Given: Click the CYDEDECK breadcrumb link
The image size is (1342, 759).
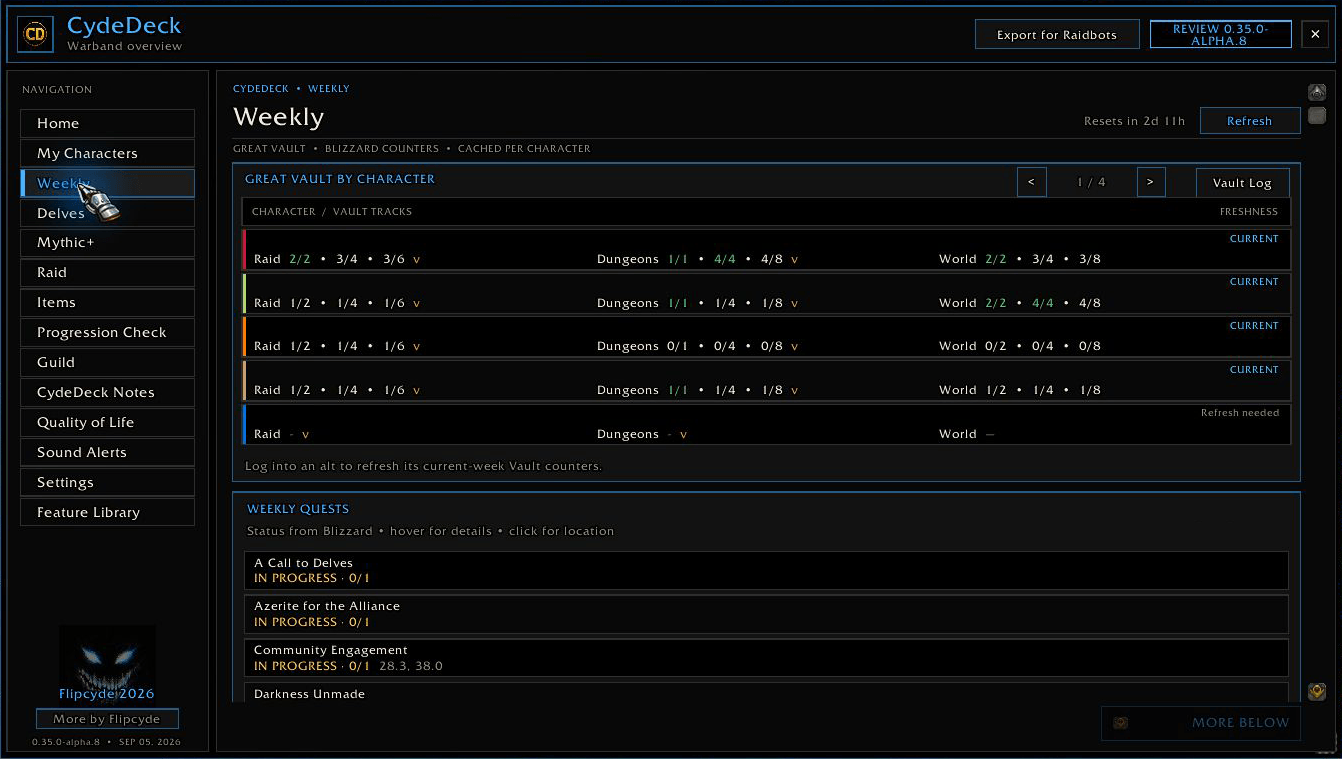Looking at the screenshot, I should (261, 89).
